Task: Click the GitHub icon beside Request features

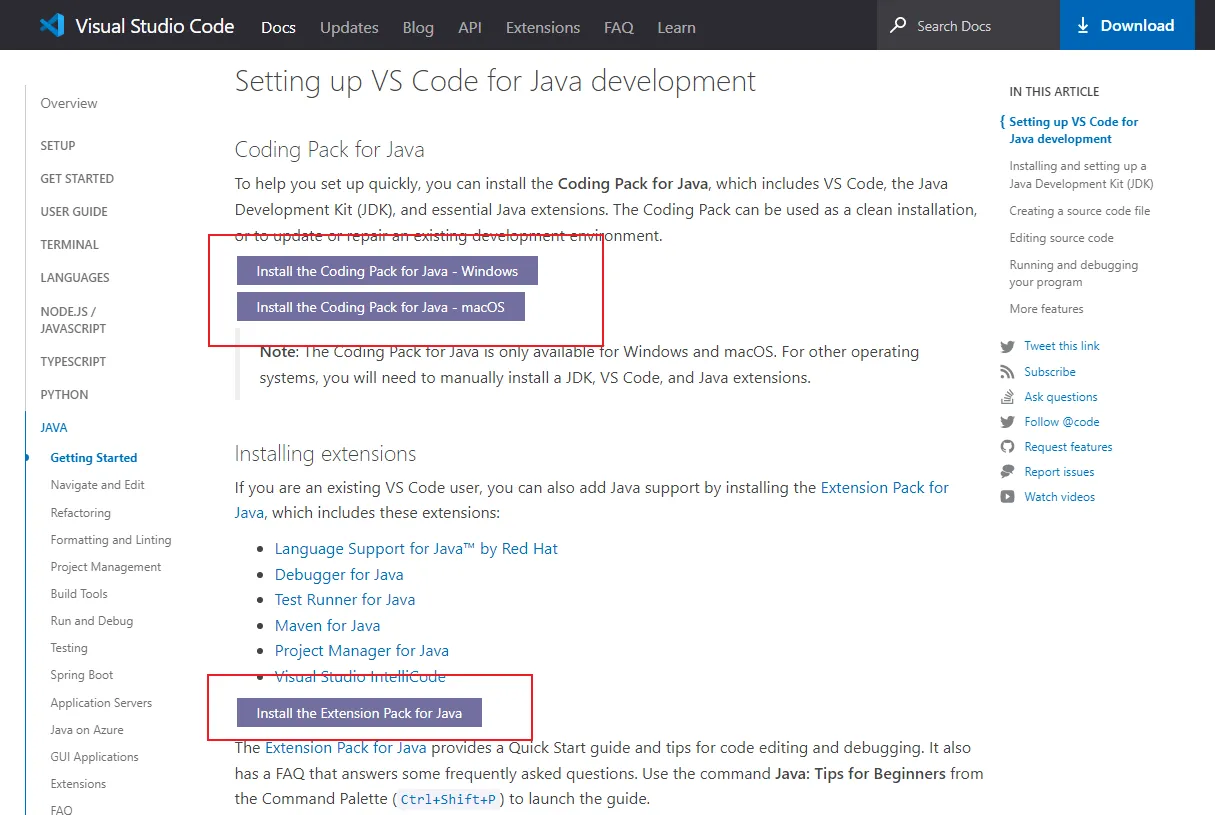Action: point(1007,447)
